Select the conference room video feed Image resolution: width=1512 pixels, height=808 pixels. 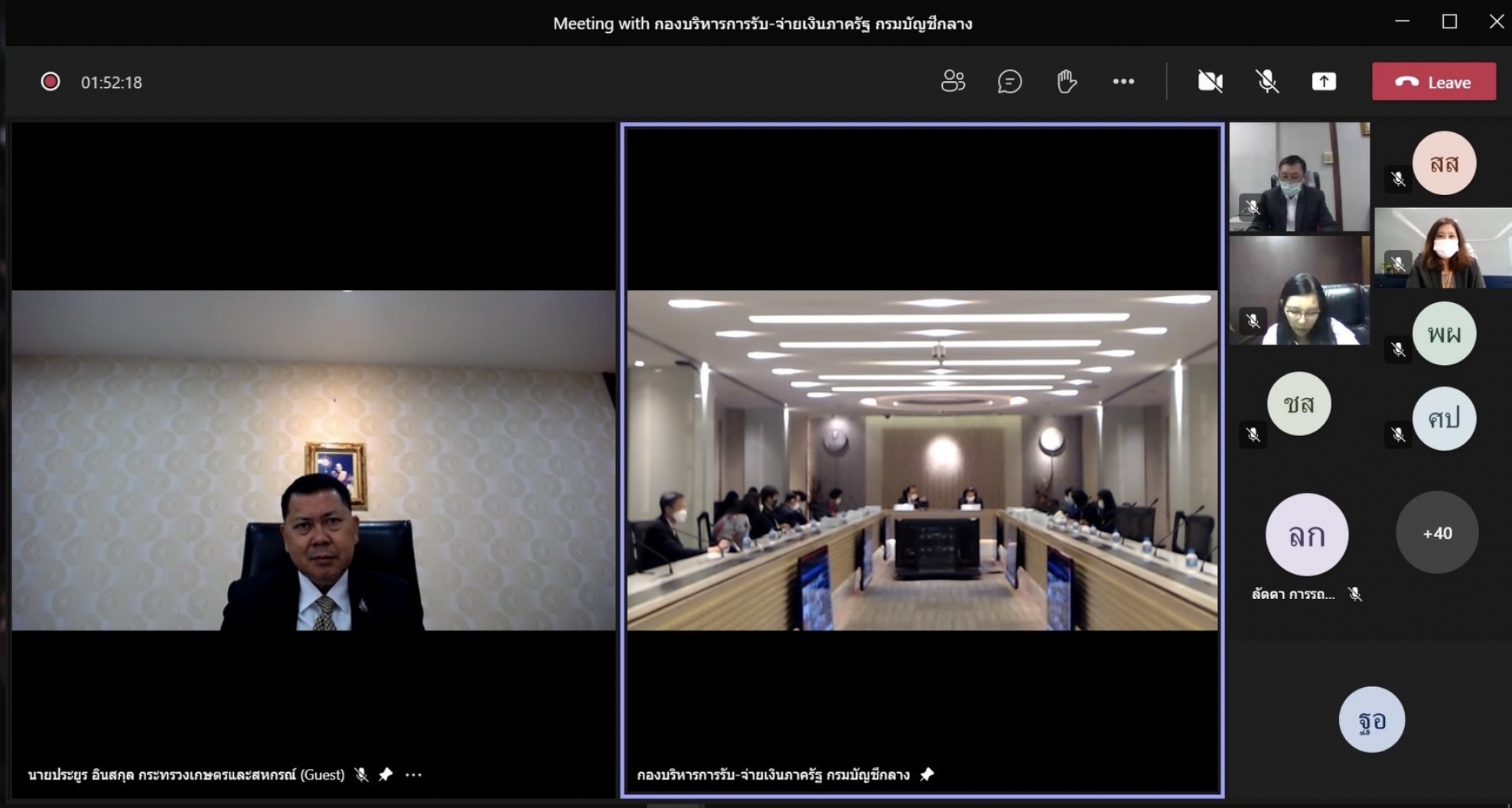click(x=922, y=460)
